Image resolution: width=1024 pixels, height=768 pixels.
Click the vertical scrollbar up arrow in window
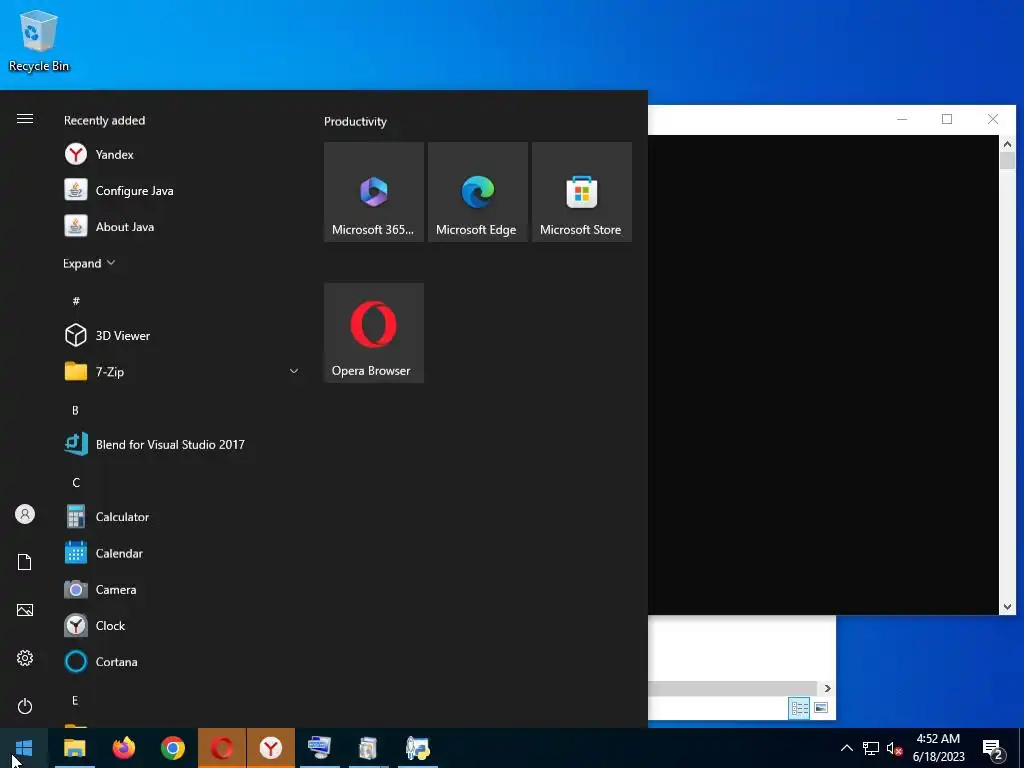tap(1007, 144)
